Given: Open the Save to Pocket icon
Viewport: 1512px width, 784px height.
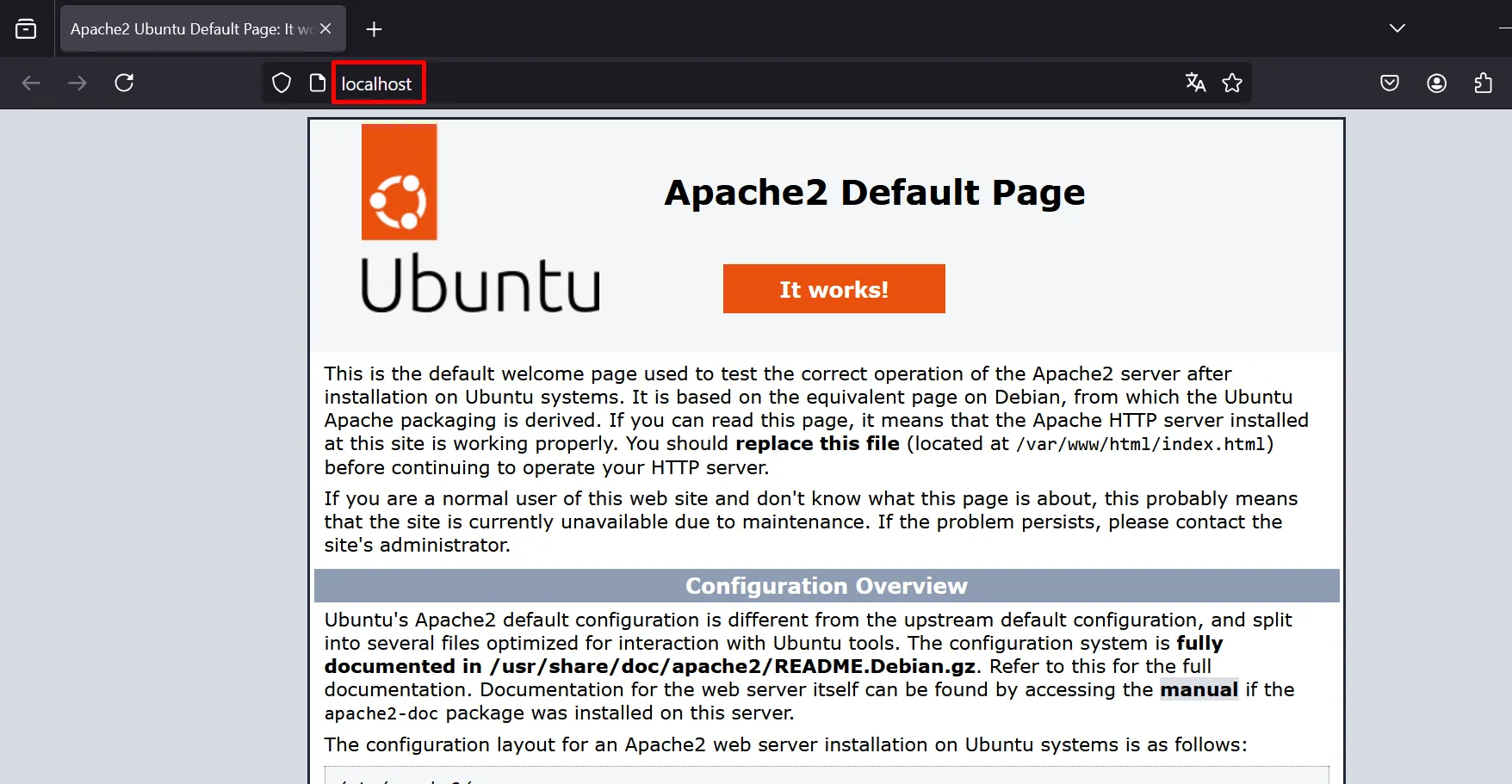Looking at the screenshot, I should 1389,83.
